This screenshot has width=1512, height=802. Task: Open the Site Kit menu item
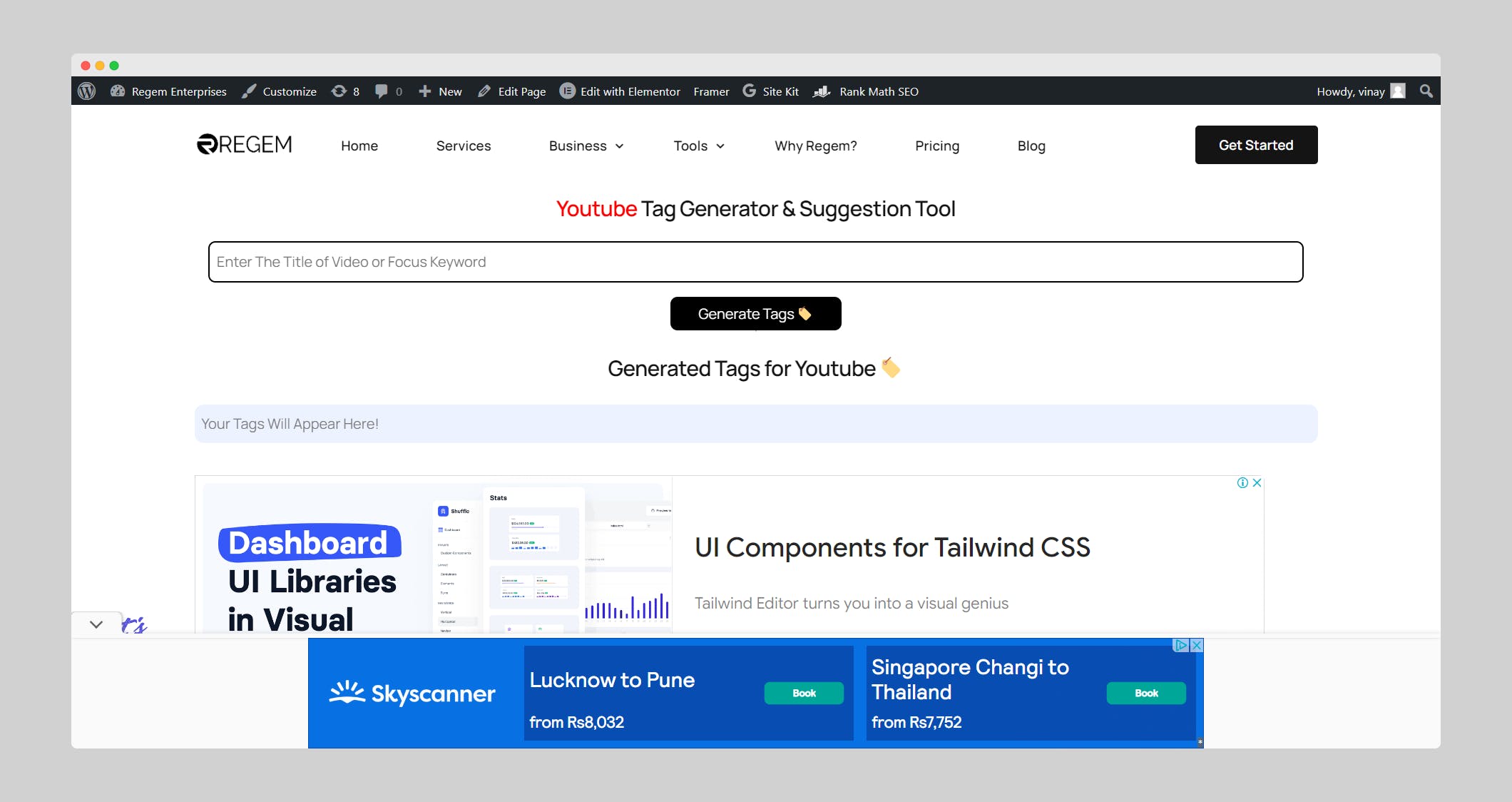click(x=771, y=91)
